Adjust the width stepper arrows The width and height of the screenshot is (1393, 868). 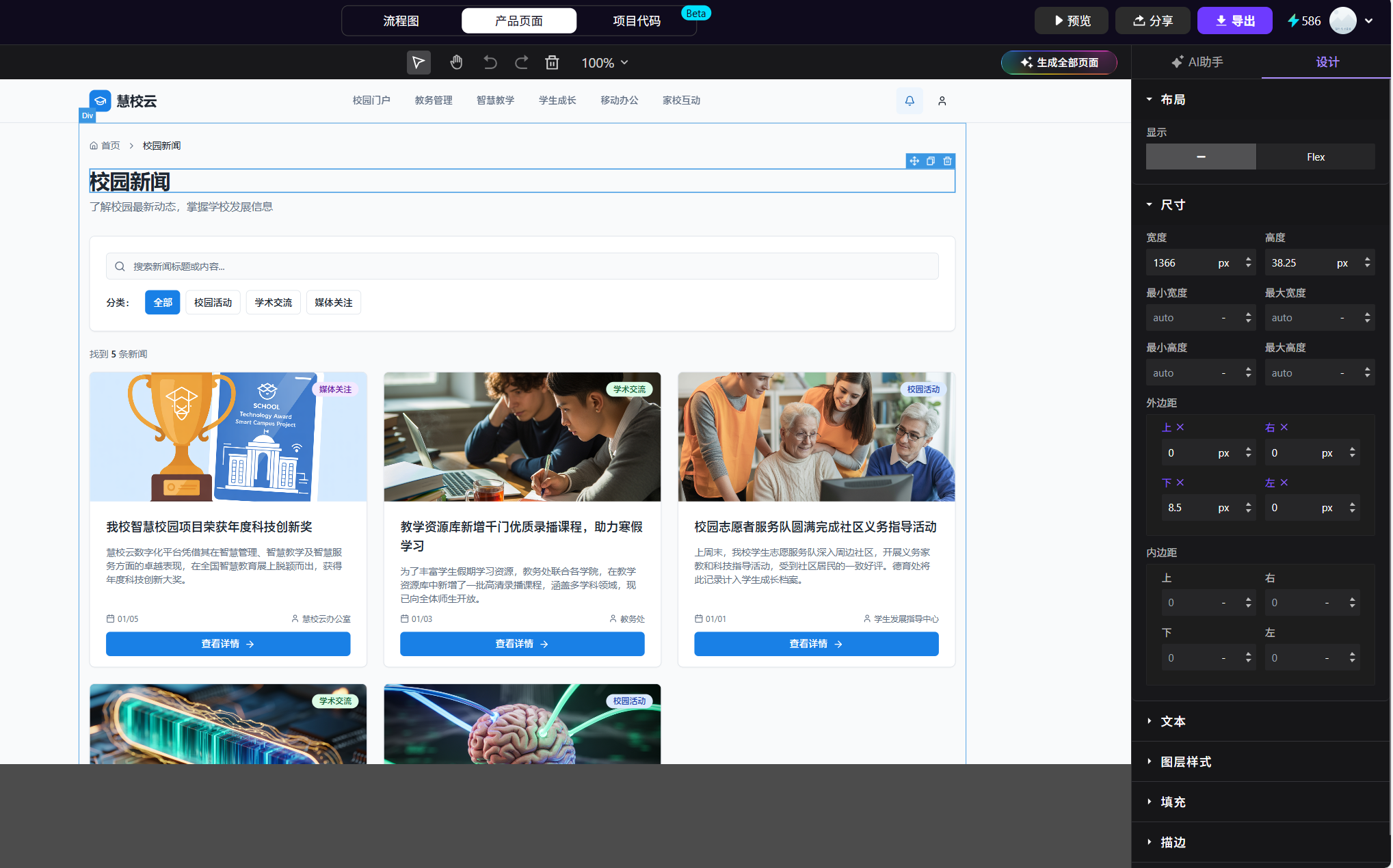(x=1248, y=263)
